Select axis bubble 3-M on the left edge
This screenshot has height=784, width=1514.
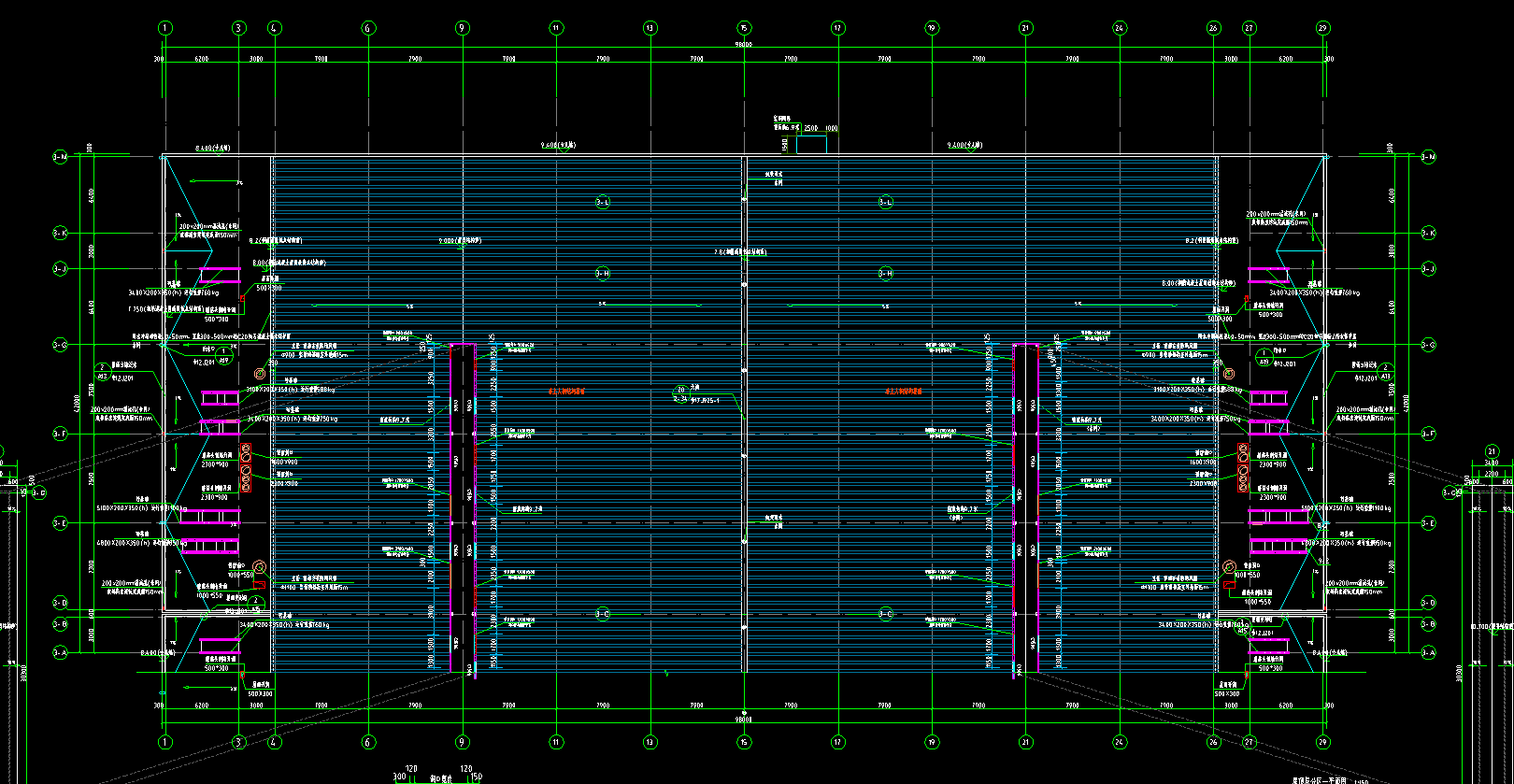point(60,157)
